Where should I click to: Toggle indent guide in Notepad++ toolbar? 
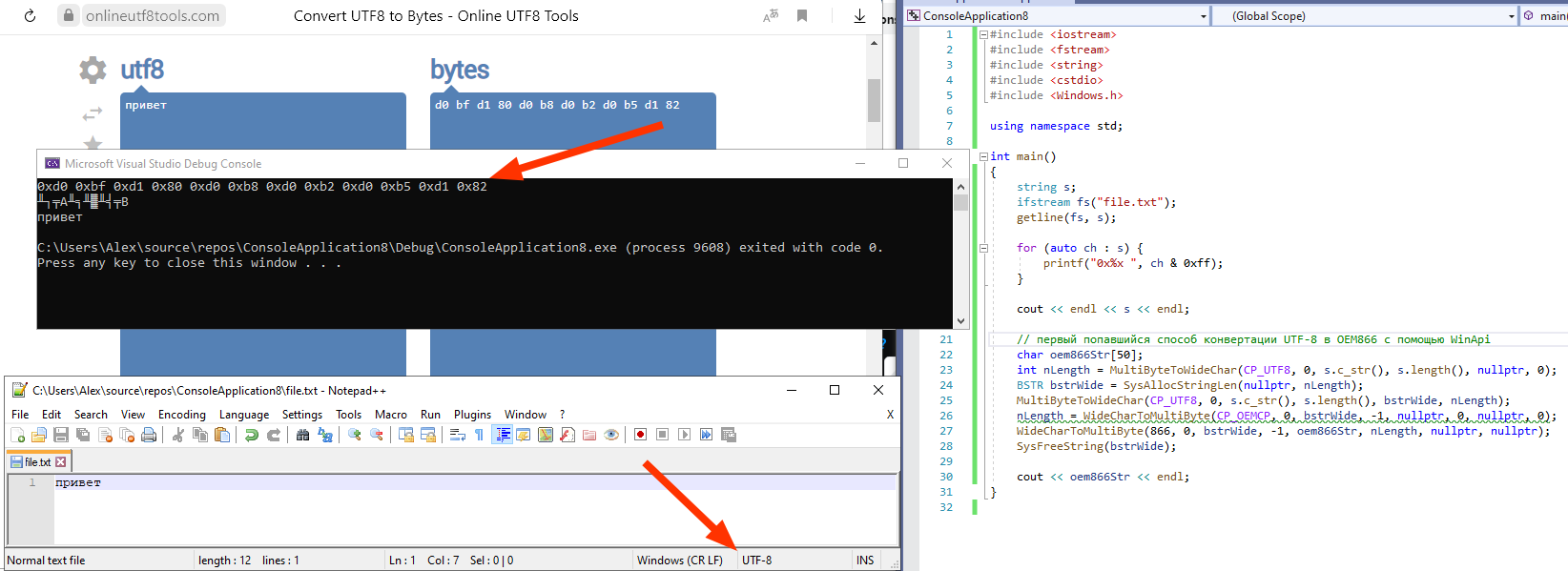pos(502,435)
